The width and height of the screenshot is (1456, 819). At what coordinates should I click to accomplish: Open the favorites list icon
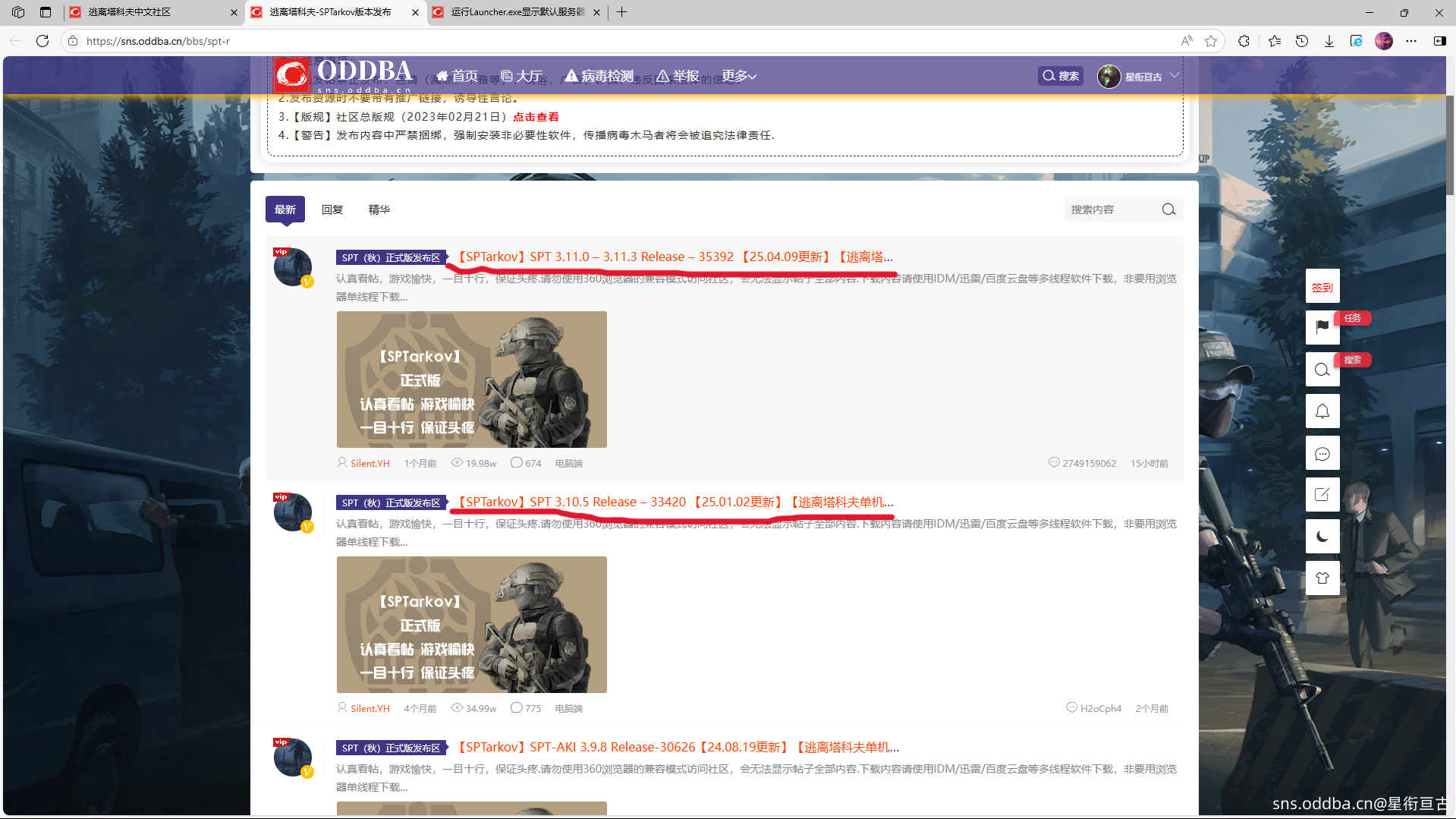tap(1275, 41)
